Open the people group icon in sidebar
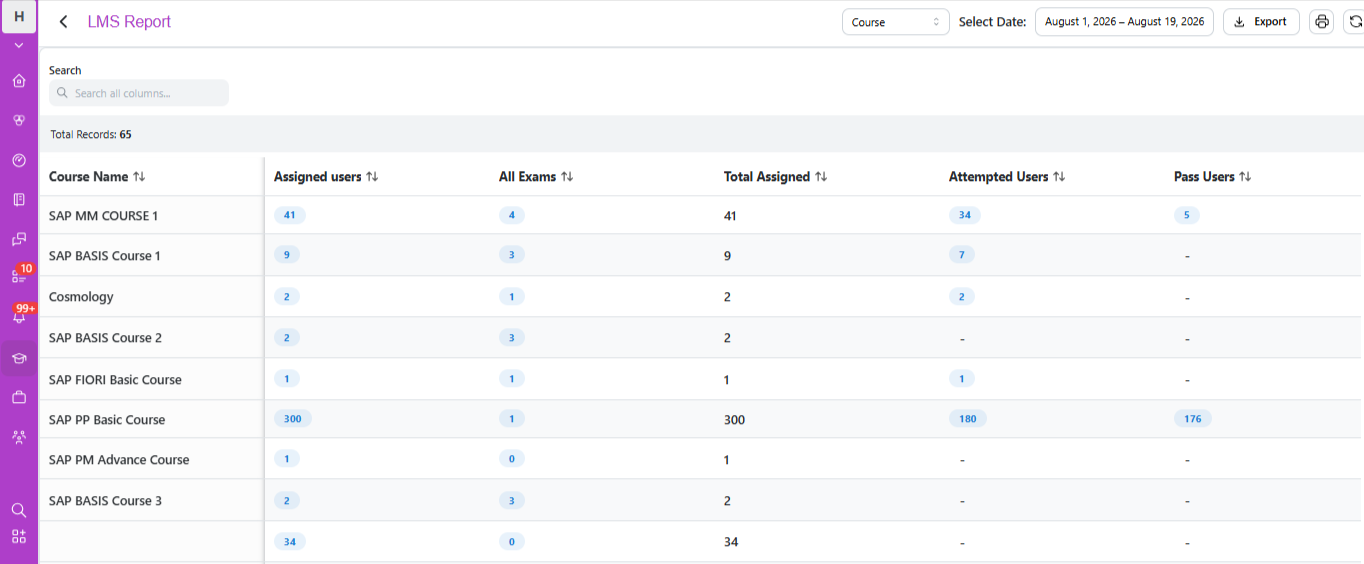1364x564 pixels. [x=19, y=437]
